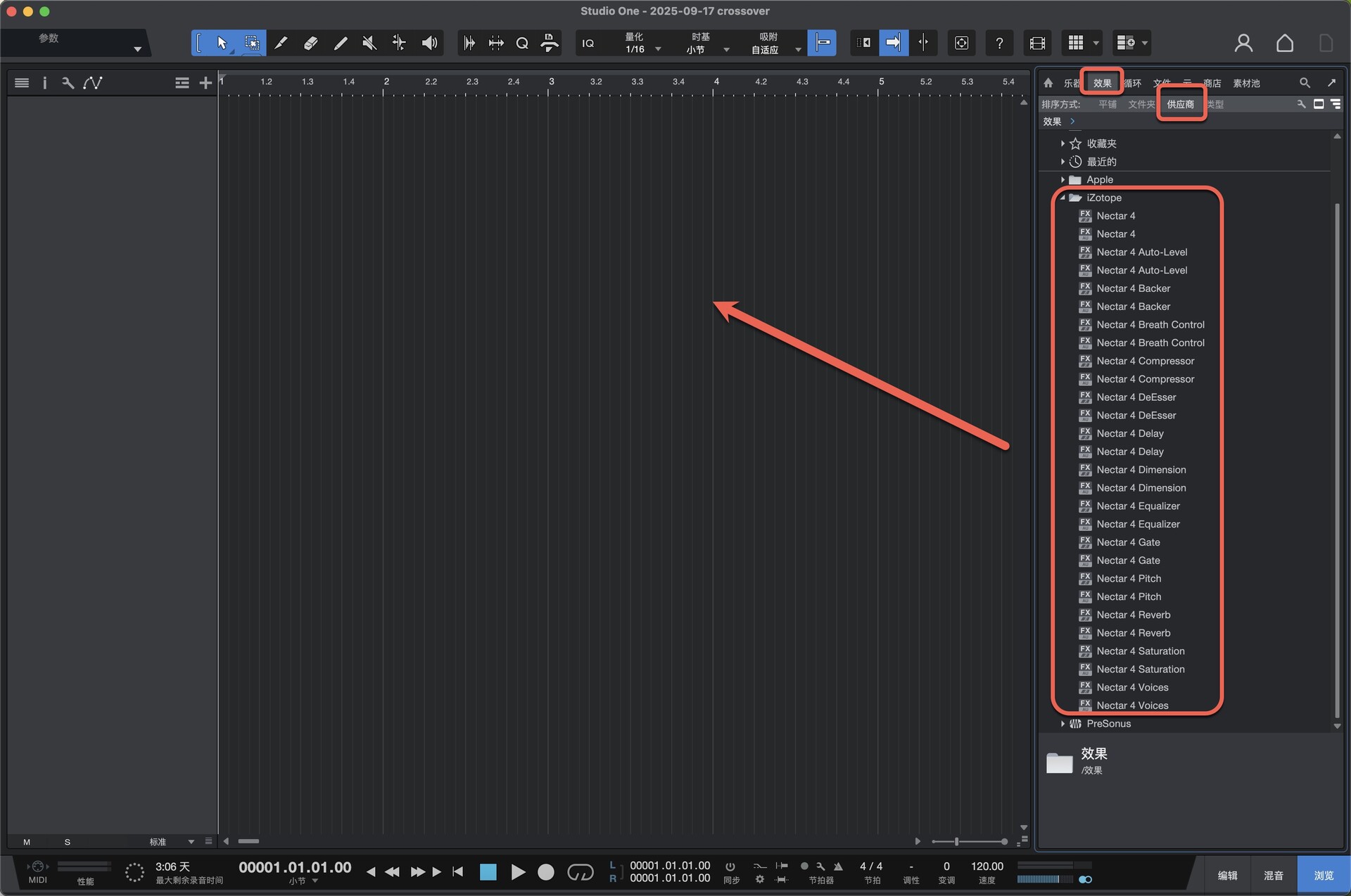1351x896 pixels.
Task: Click the IQ input quantize button
Action: click(x=588, y=43)
